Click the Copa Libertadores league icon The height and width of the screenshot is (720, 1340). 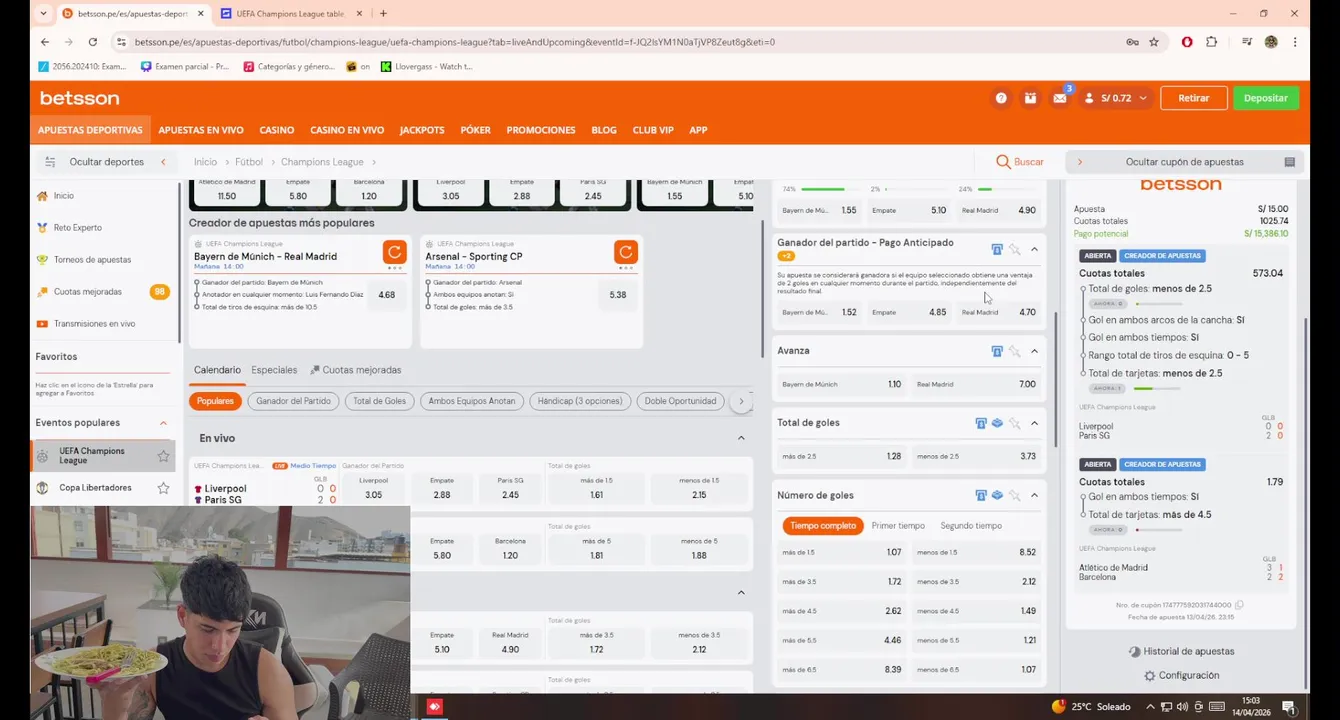pos(42,488)
